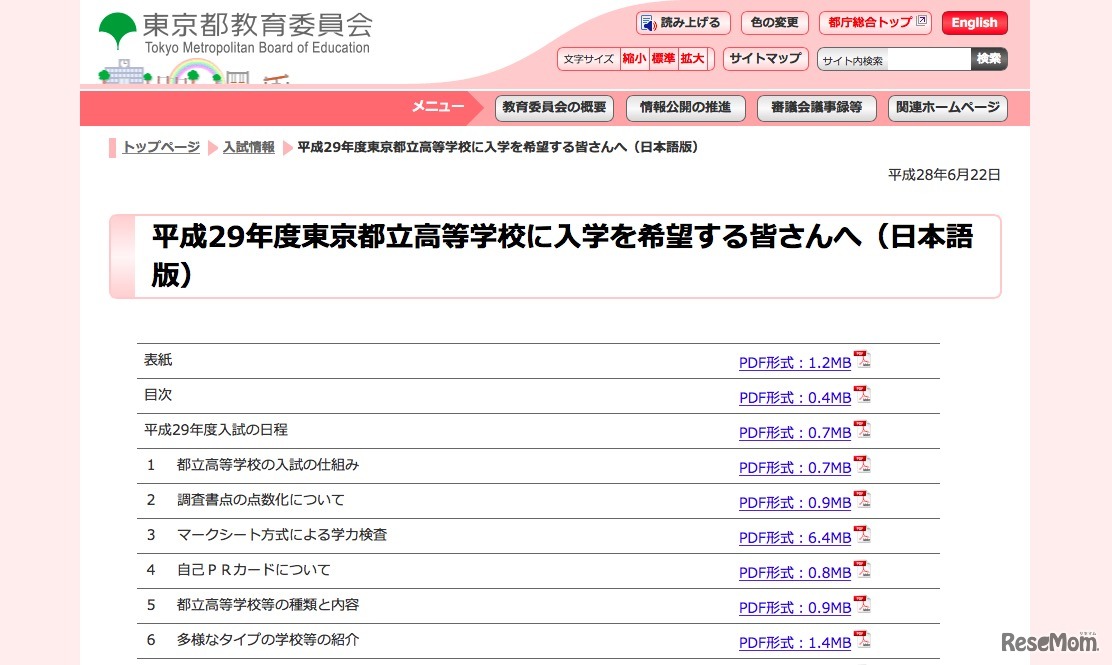The width and height of the screenshot is (1112, 665).
Task: Open PDF link for 平成29年度入試の日程
Action: (x=795, y=432)
